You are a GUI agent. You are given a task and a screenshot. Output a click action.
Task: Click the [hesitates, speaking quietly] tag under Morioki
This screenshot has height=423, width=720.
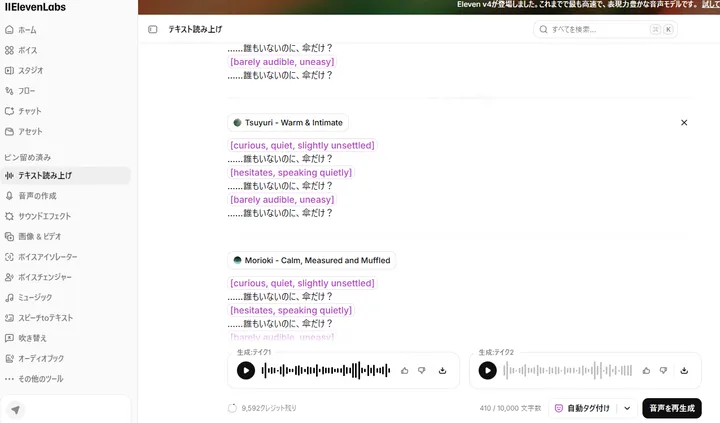pos(291,310)
